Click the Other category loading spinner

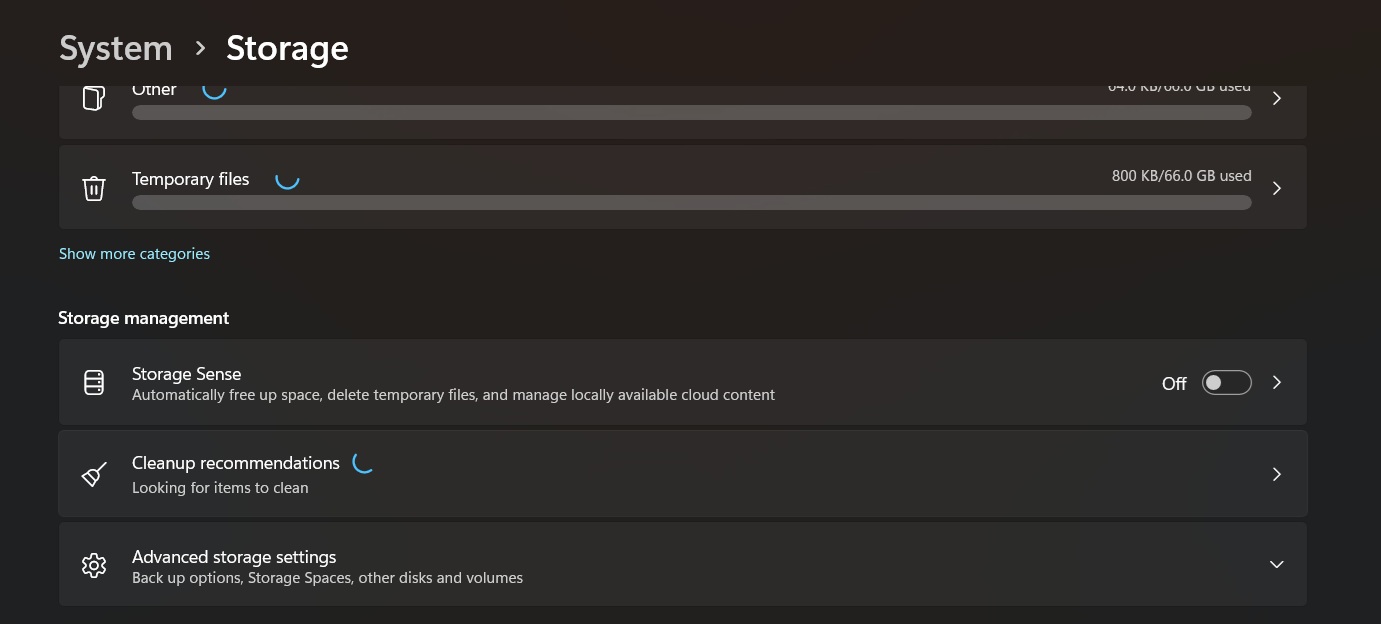click(214, 89)
